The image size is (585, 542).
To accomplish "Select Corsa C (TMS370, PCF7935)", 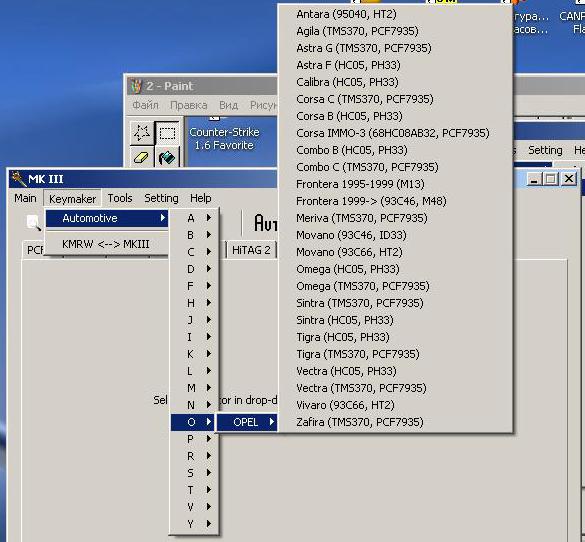I will tap(395, 99).
